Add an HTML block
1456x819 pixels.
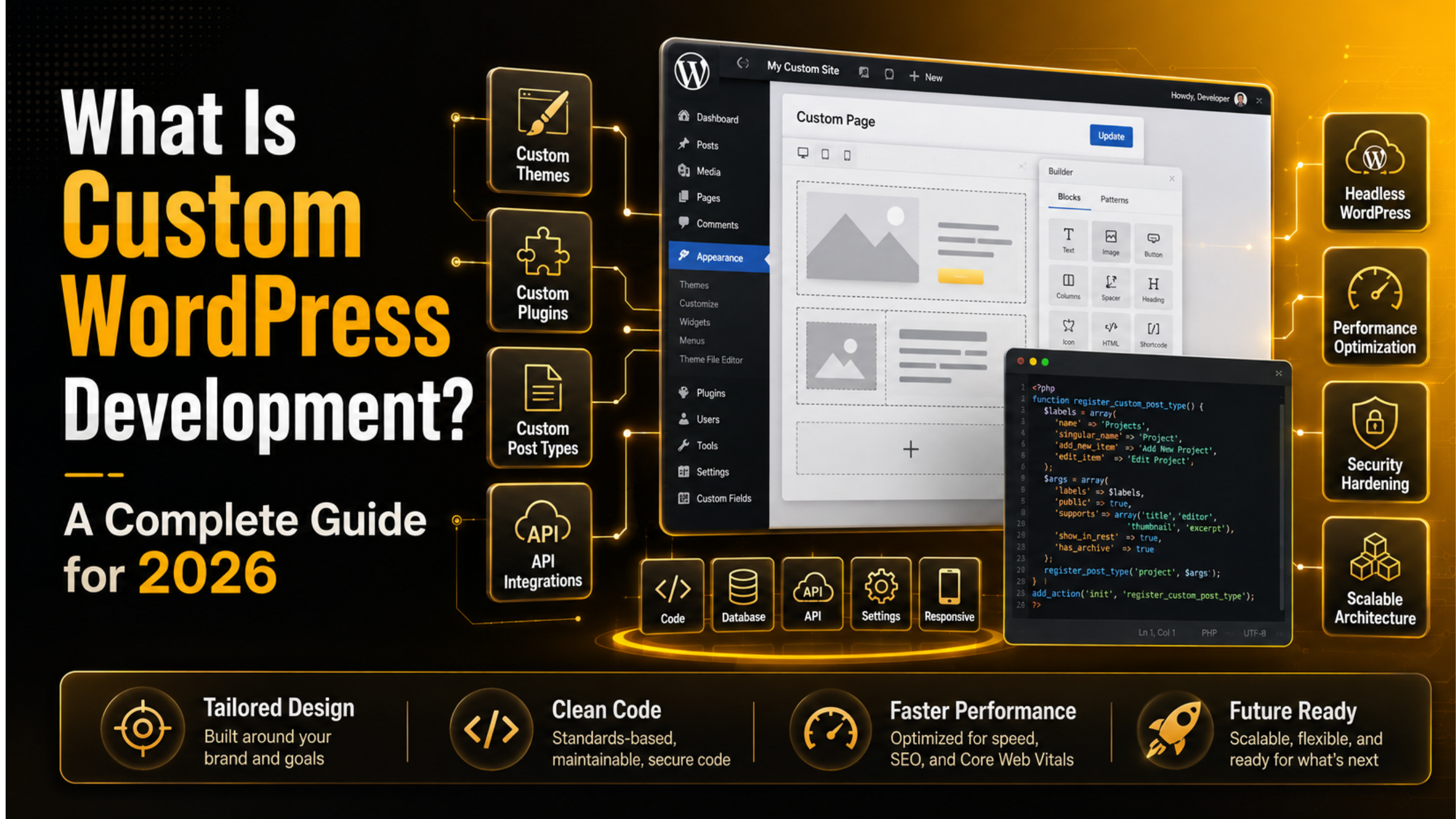coord(1110,333)
